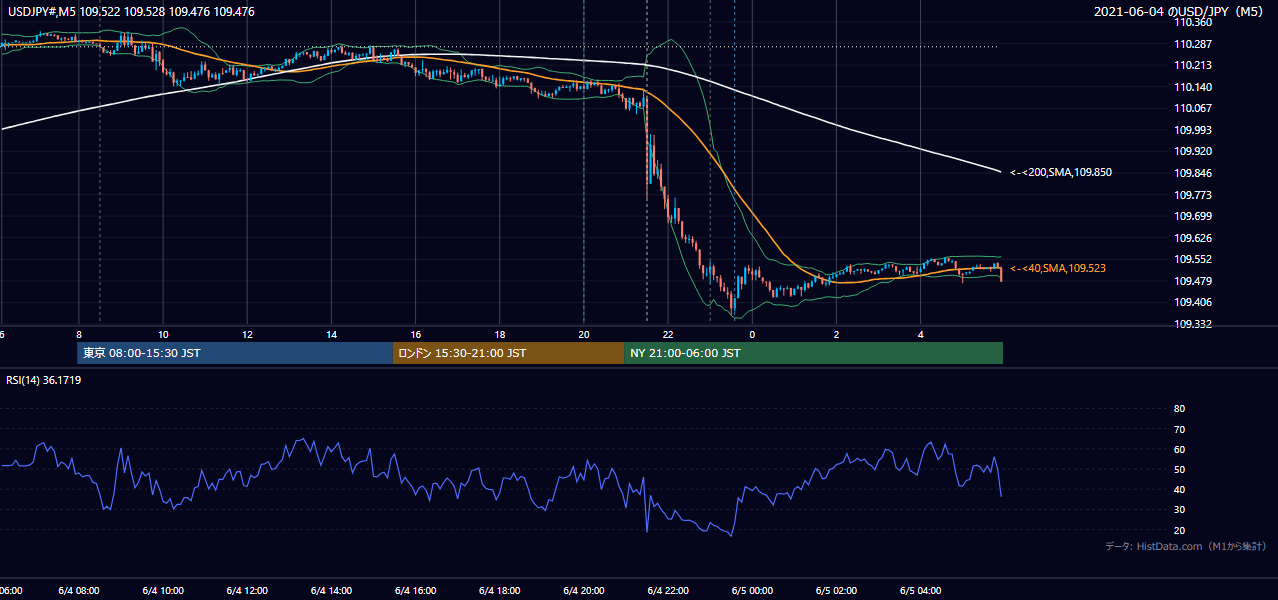Click RSI axis level 40

pyautogui.click(x=1179, y=489)
